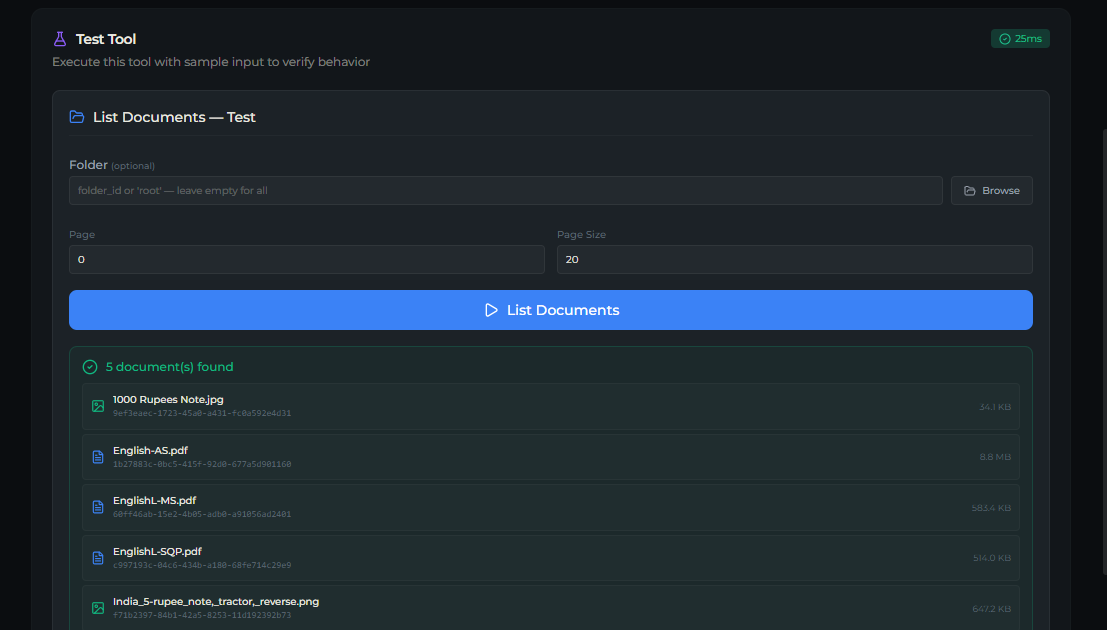Viewport: 1107px width, 630px height.
Task: Click the document icon for English-AS.pdf
Action: (98, 457)
